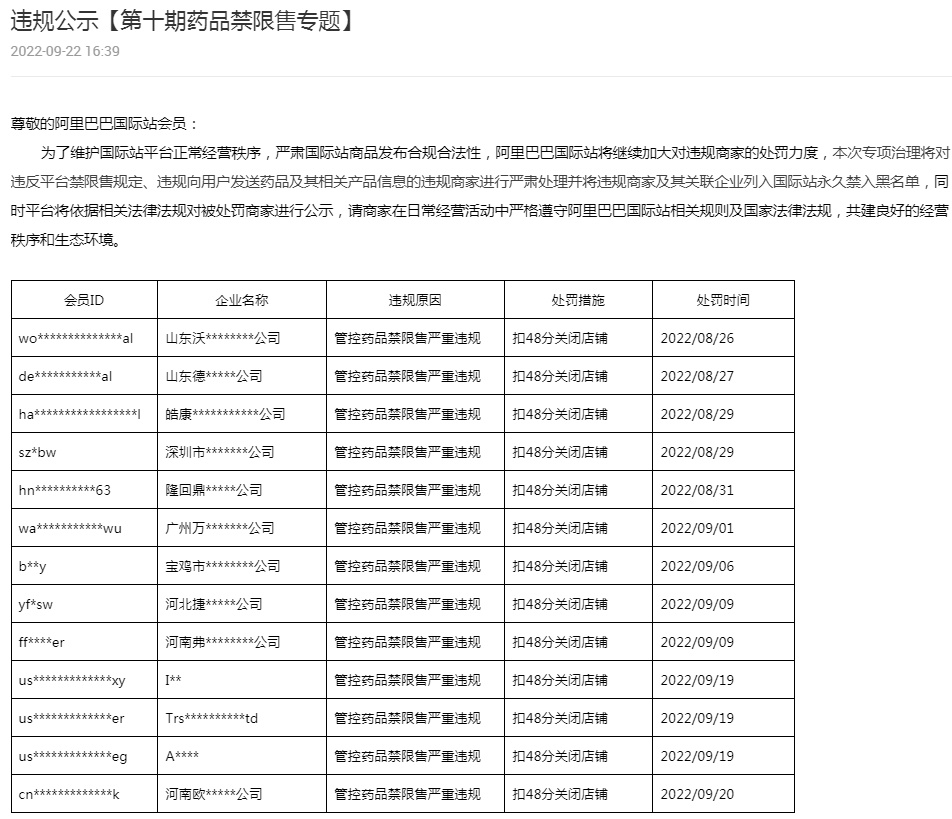Click member ID cn*************k
Image resolution: width=952 pixels, height=819 pixels.
pos(69,794)
